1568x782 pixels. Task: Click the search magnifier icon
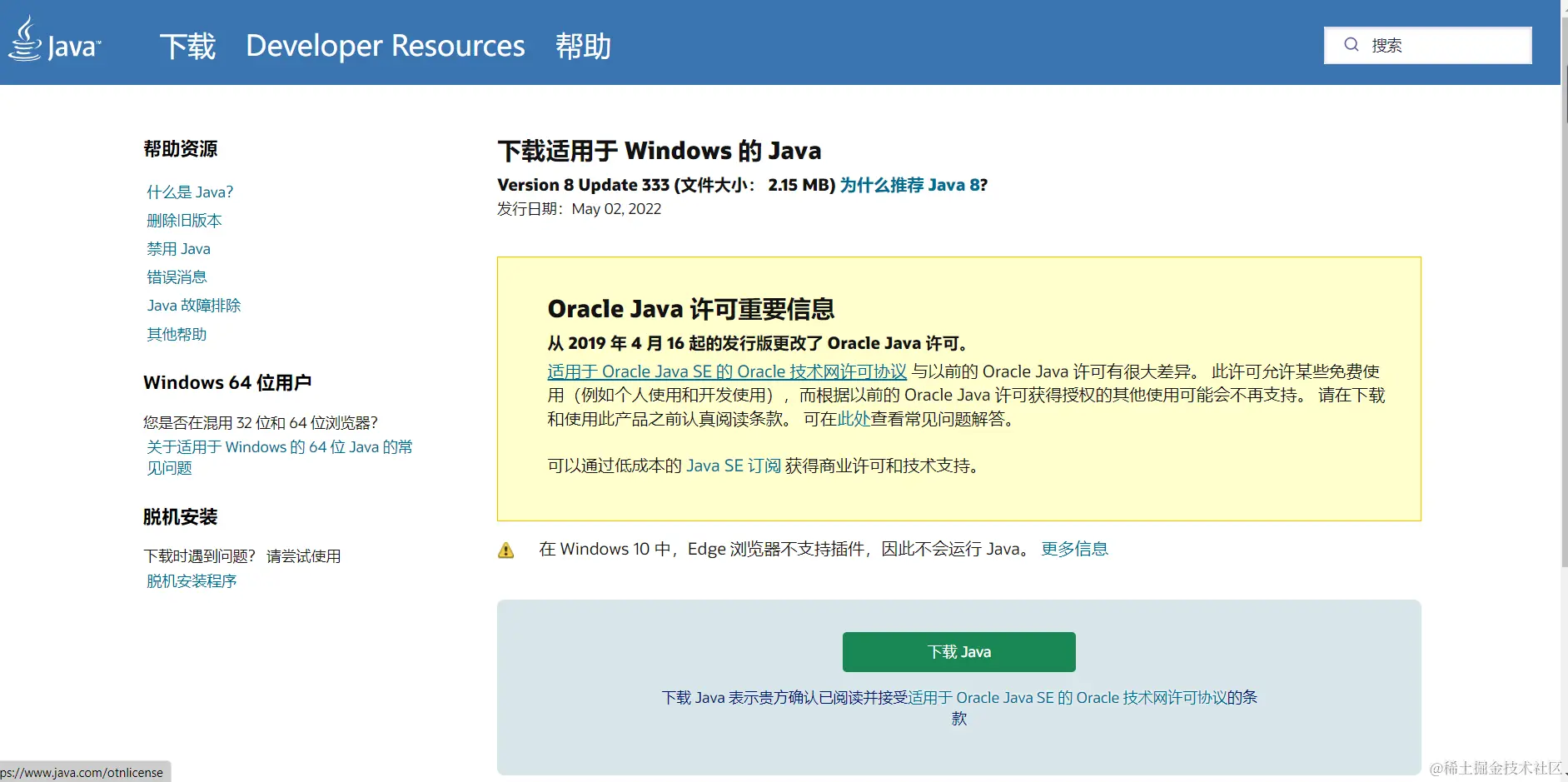(x=1351, y=45)
